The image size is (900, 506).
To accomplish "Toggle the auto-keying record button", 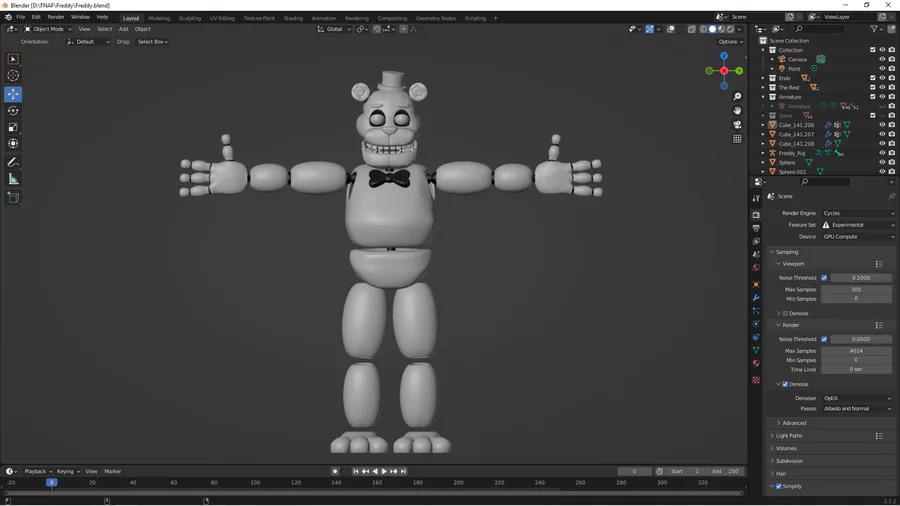I will (335, 472).
